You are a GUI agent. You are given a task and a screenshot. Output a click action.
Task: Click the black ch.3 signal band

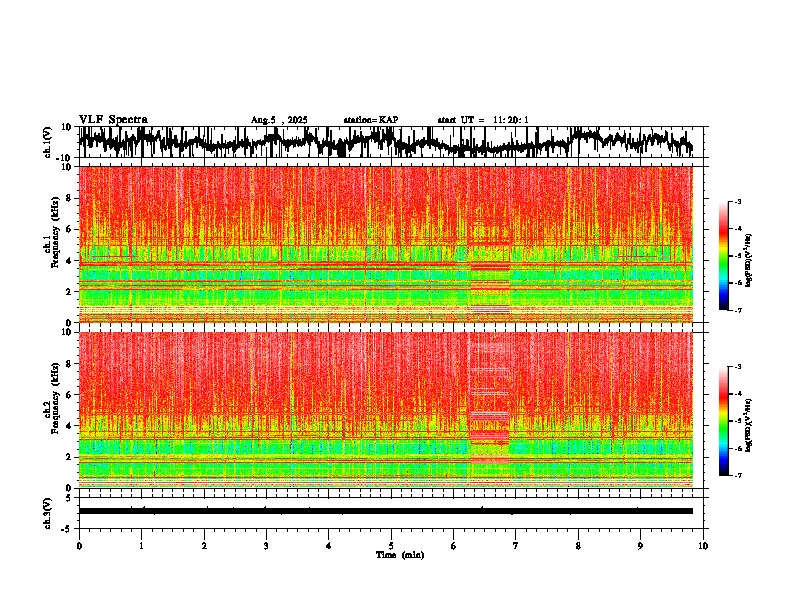coord(386,511)
